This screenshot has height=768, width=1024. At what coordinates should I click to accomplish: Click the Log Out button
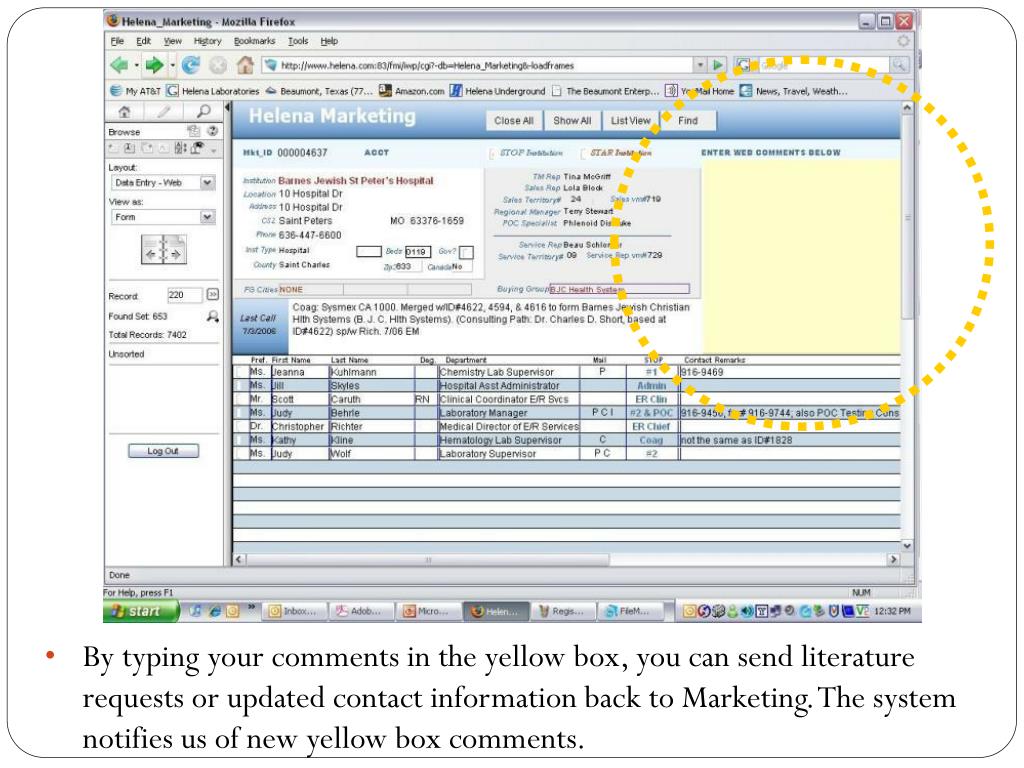click(163, 451)
